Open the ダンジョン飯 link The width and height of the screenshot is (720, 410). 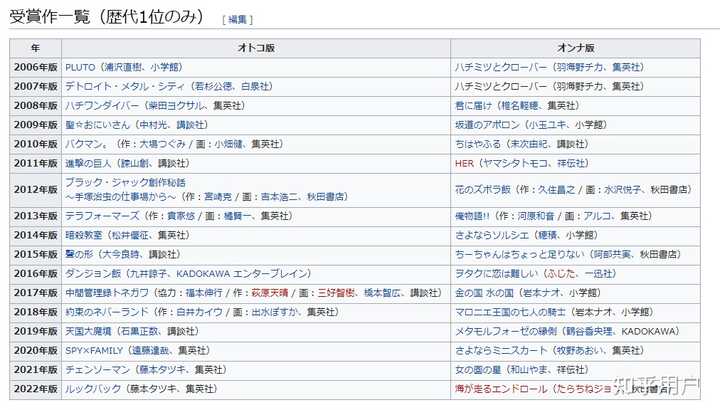point(93,274)
